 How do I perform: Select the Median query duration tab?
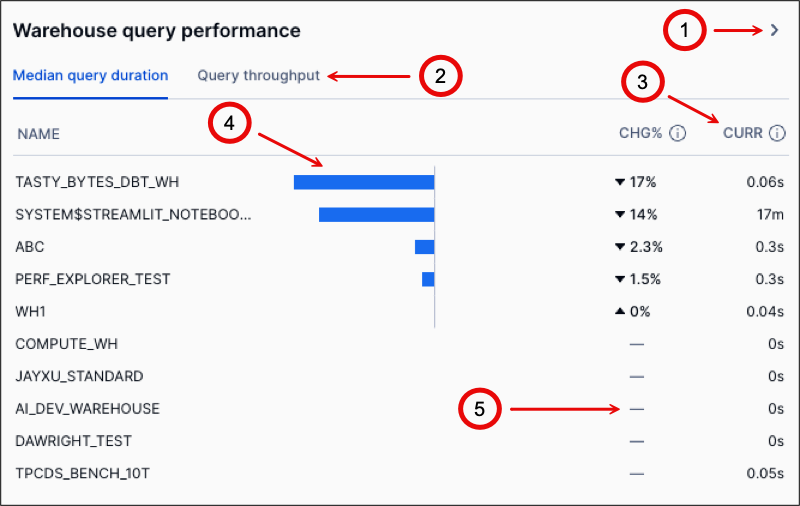[x=90, y=75]
